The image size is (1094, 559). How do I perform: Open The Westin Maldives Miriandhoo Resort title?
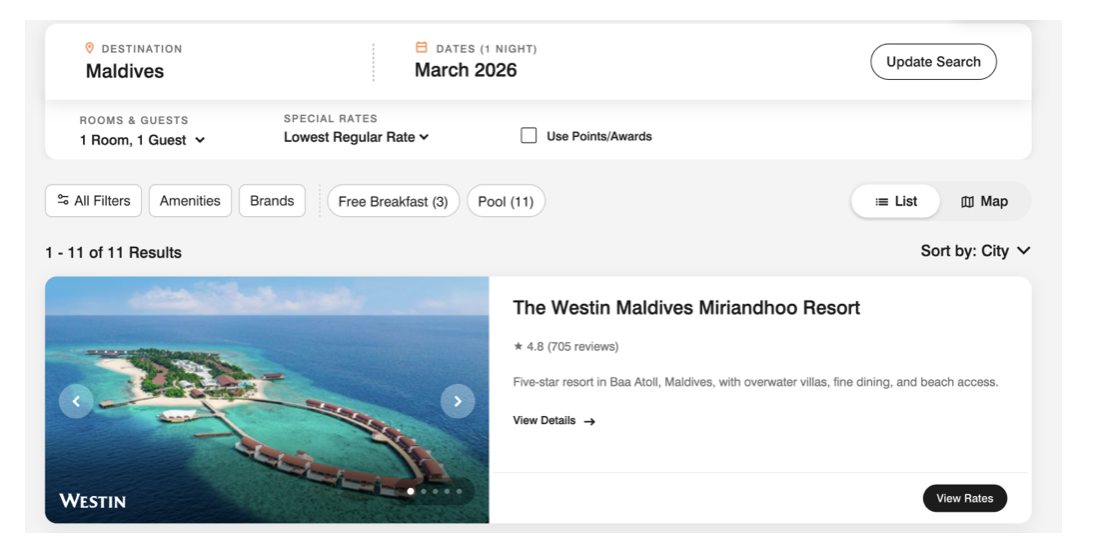(x=687, y=308)
